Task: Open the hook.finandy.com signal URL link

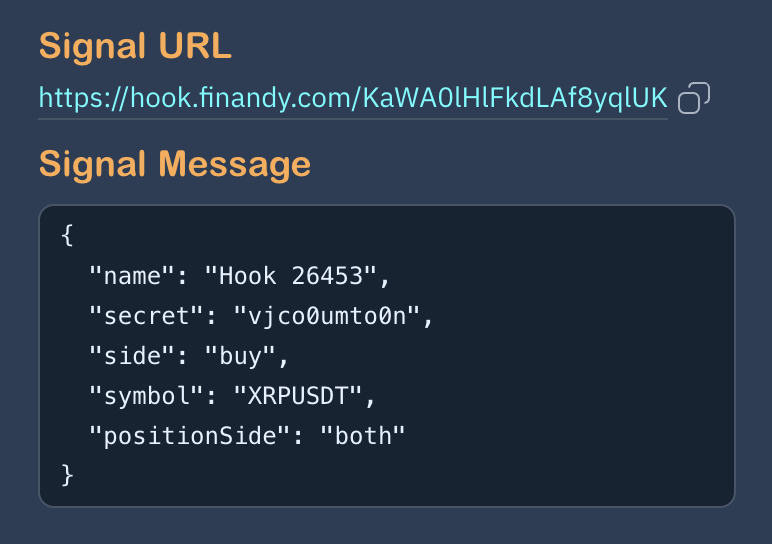Action: click(x=353, y=98)
